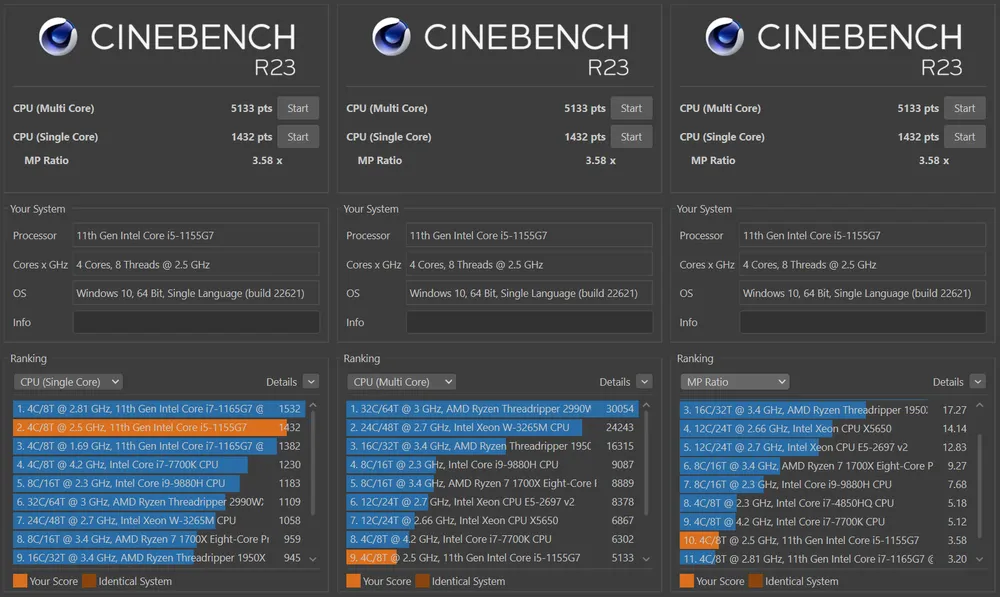This screenshot has width=1000, height=597.
Task: Click the orange Your Score legend icon under MP Ratio ranking
Action: (x=687, y=581)
